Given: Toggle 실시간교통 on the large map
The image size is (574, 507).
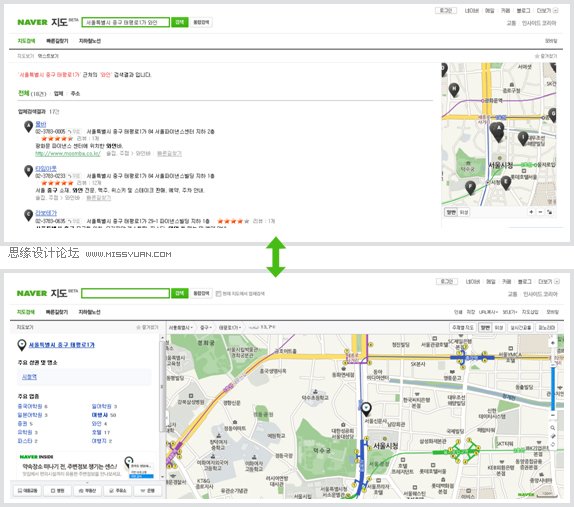Looking at the screenshot, I should [520, 327].
